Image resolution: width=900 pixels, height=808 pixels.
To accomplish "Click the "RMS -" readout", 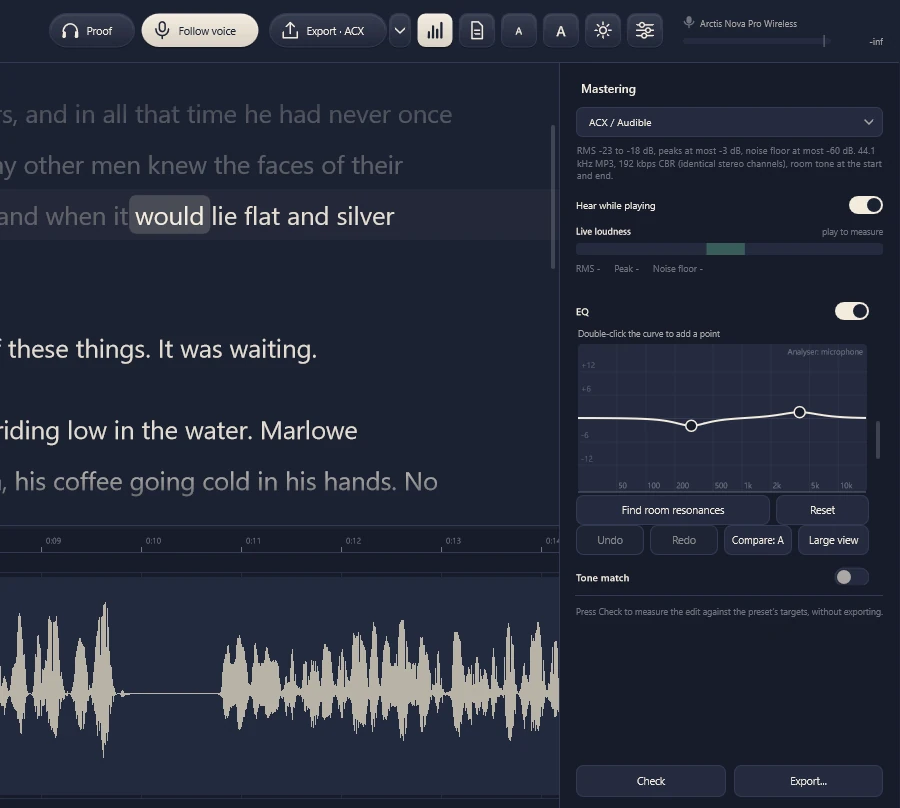I will pyautogui.click(x=588, y=269).
